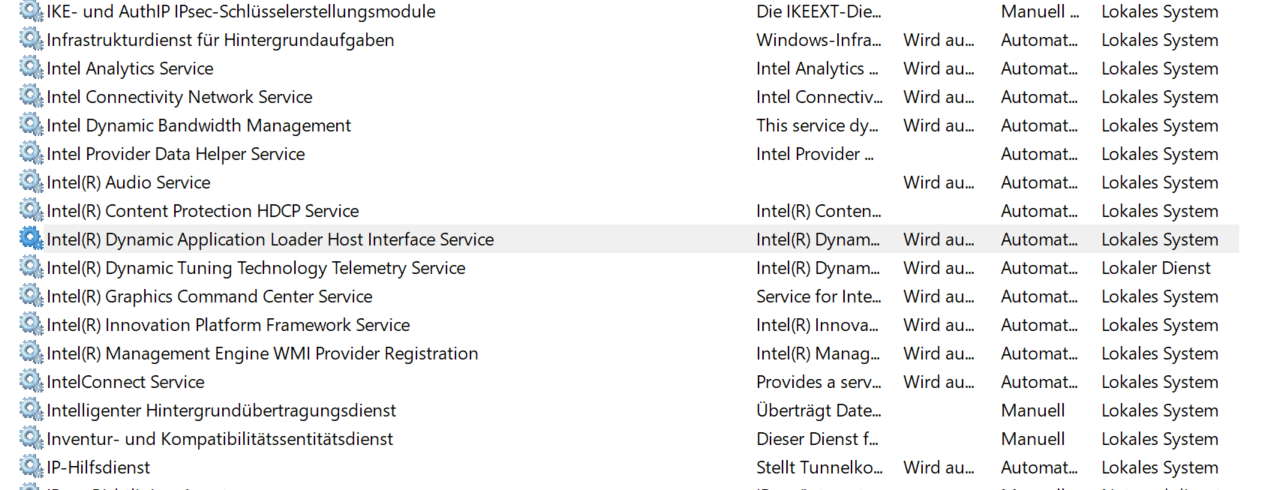Select Intel(R) Dynamic Tuning Technology Telemetry Service
This screenshot has width=1276, height=490.
255,268
